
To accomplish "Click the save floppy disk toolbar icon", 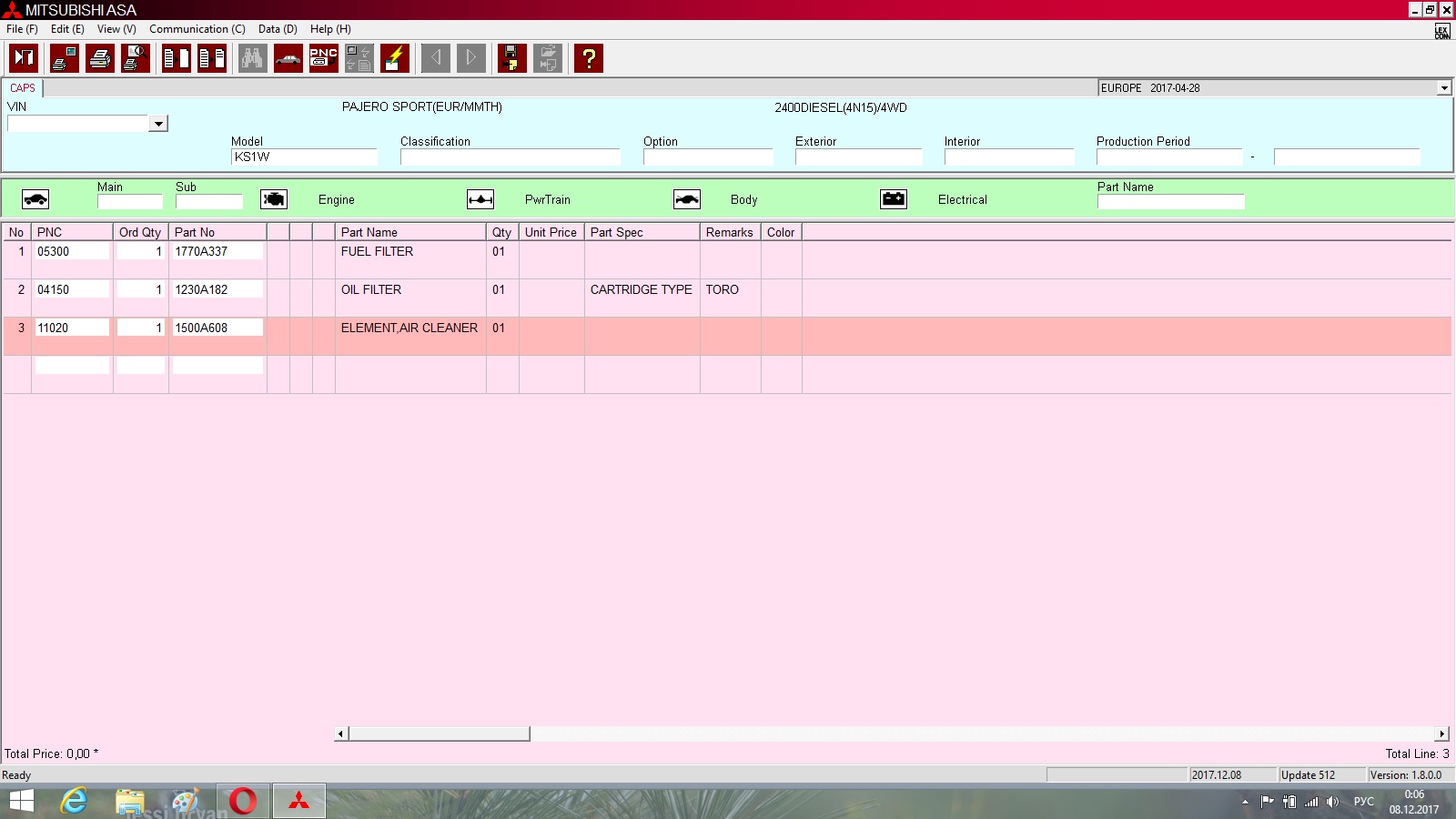I will (x=511, y=58).
